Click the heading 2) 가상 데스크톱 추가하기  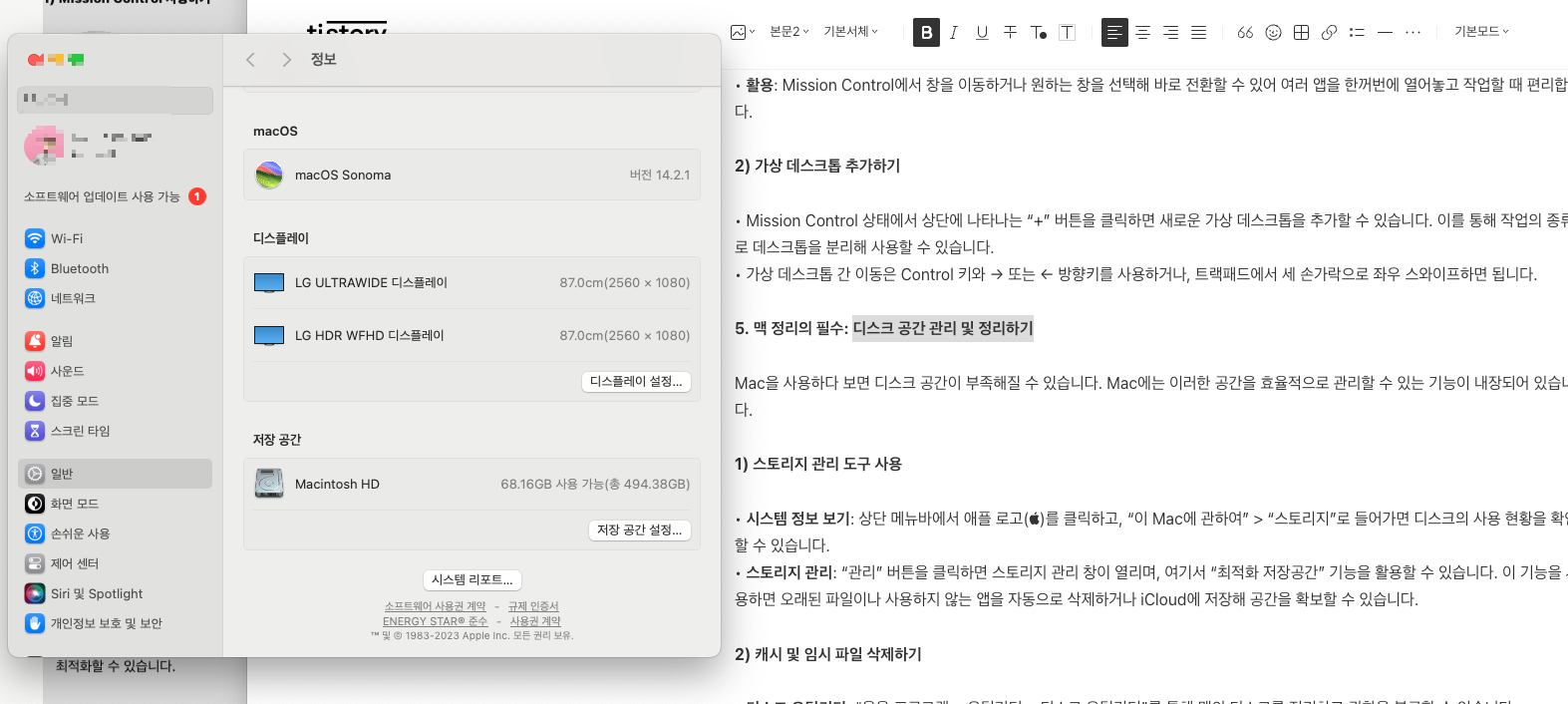pyautogui.click(x=817, y=166)
